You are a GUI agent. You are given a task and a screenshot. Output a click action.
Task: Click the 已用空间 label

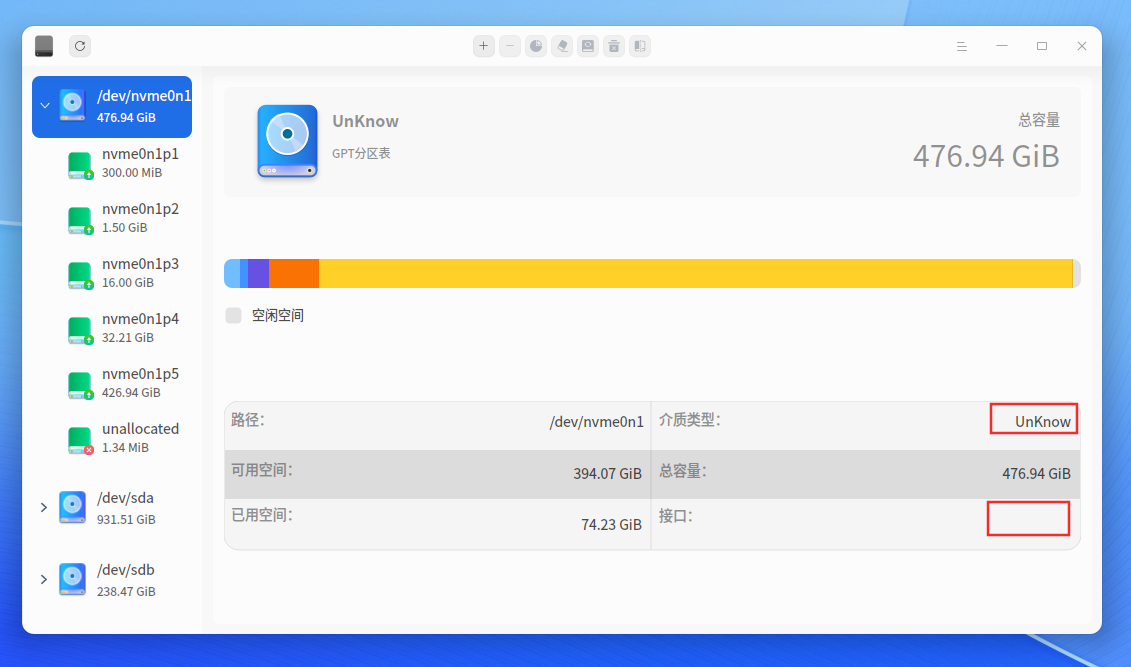tap(262, 515)
